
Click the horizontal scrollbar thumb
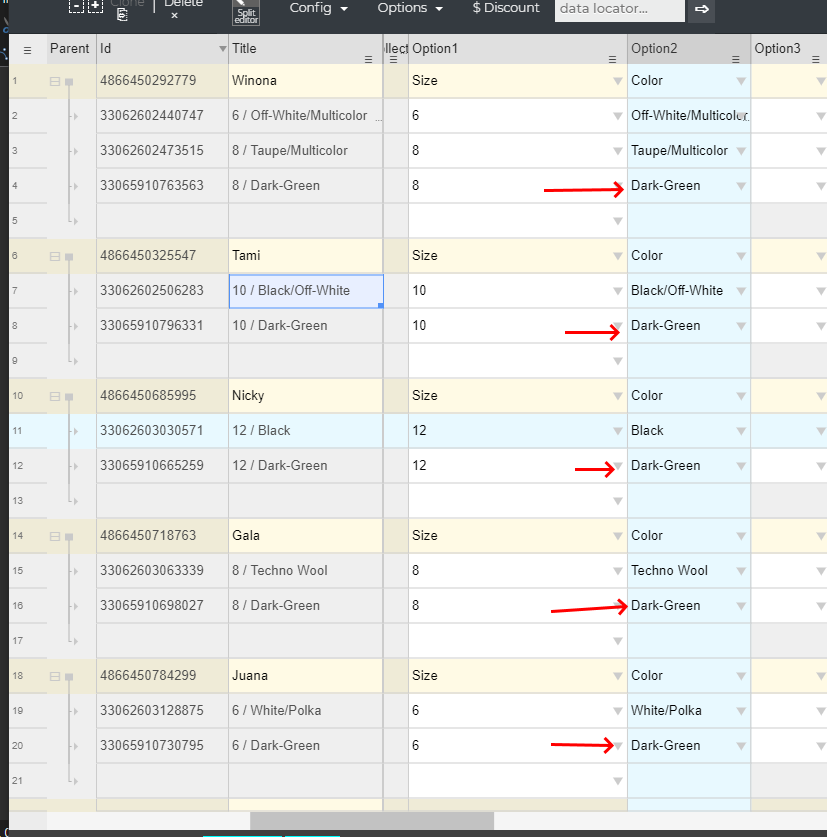pyautogui.click(x=371, y=820)
